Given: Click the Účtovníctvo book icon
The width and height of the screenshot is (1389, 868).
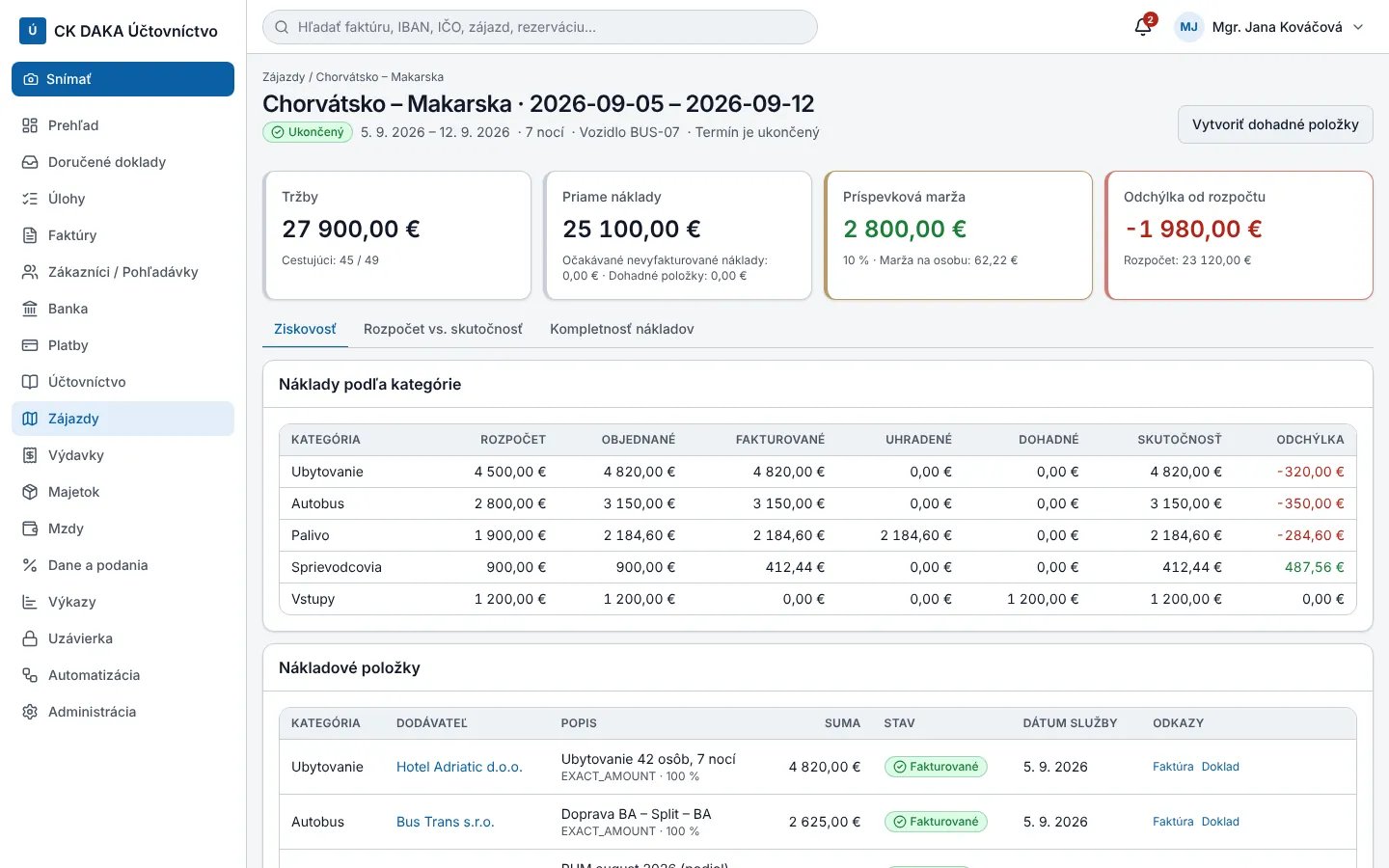Looking at the screenshot, I should click(30, 382).
